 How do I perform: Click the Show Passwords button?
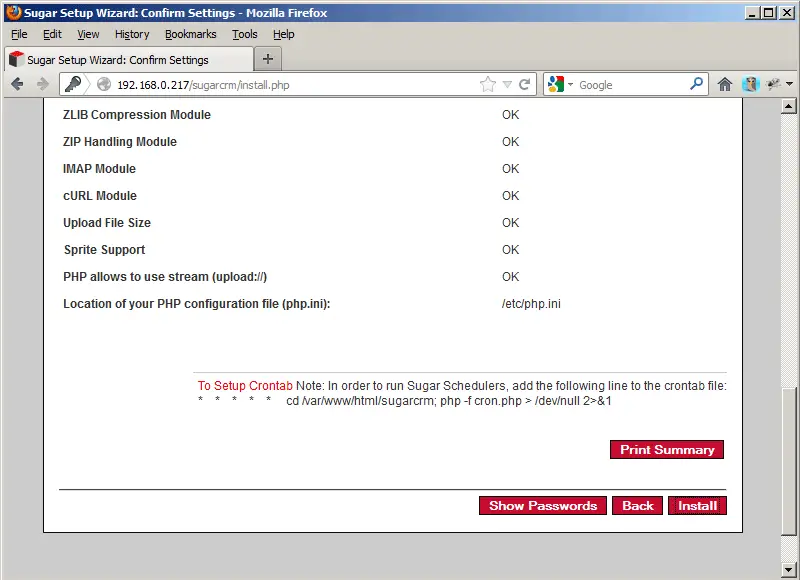543,506
